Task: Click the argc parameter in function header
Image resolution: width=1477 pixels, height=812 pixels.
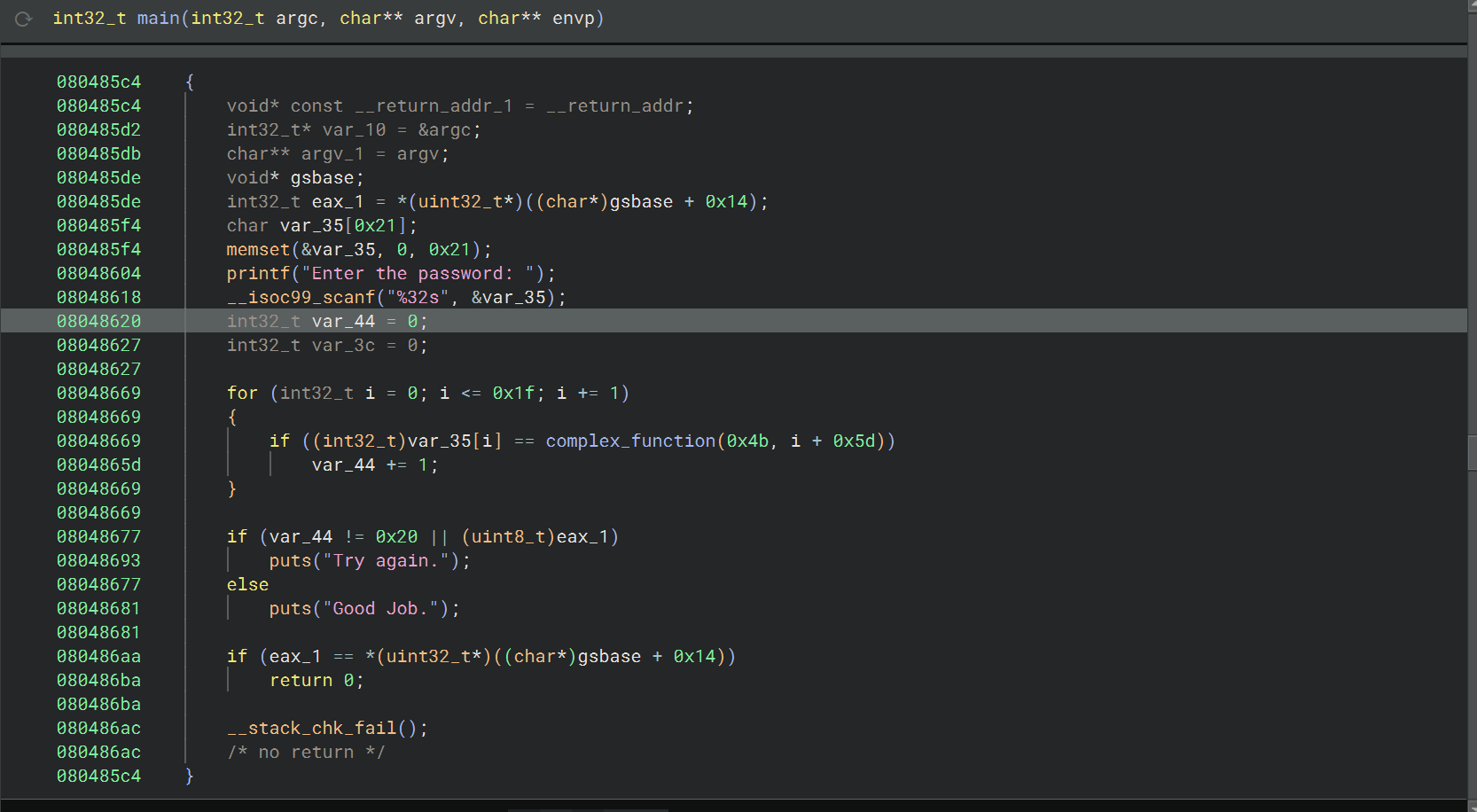Action: [296, 19]
